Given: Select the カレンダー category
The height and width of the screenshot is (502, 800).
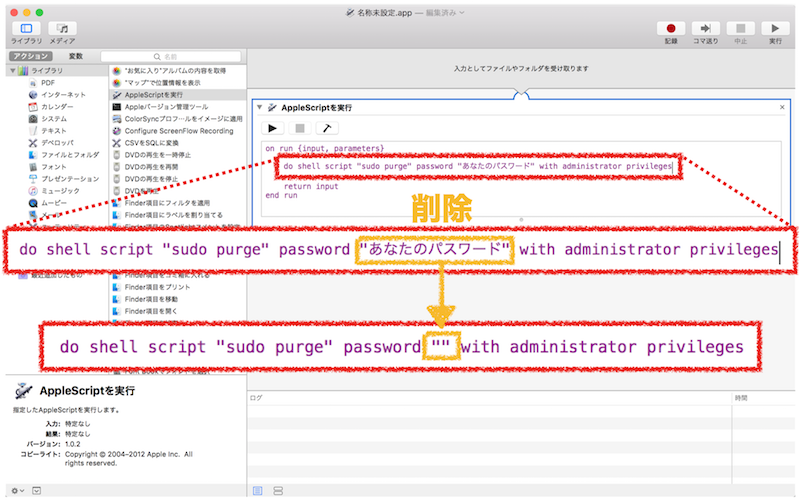Looking at the screenshot, I should (x=57, y=107).
